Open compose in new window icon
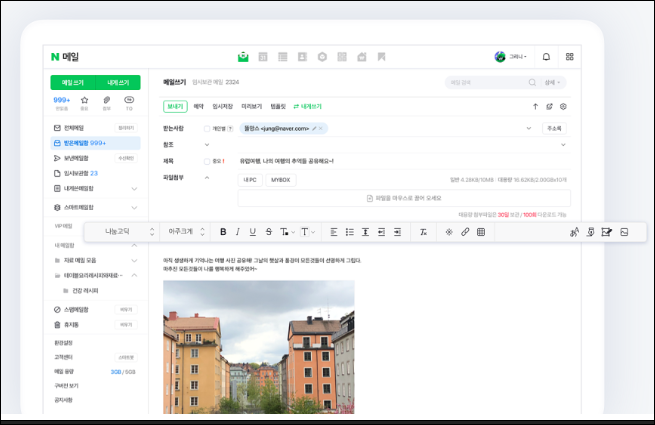The width and height of the screenshot is (655, 425). click(x=549, y=107)
